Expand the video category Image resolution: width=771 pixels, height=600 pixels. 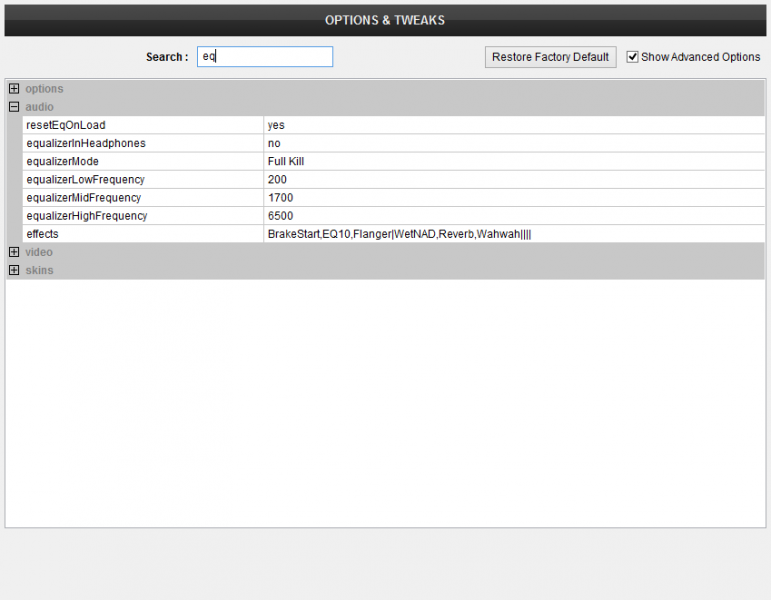click(14, 252)
